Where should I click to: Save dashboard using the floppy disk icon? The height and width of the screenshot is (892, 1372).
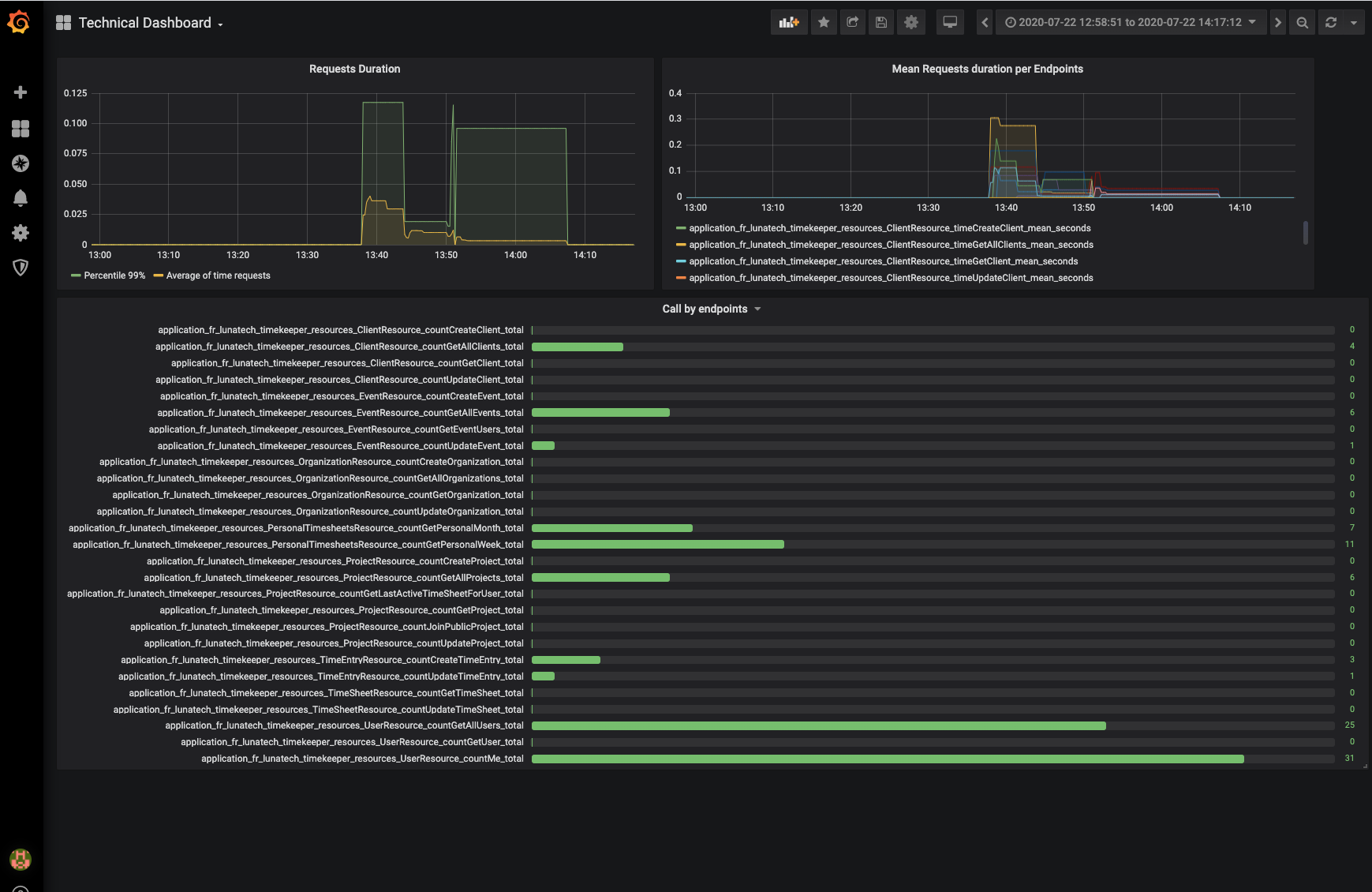(x=881, y=22)
